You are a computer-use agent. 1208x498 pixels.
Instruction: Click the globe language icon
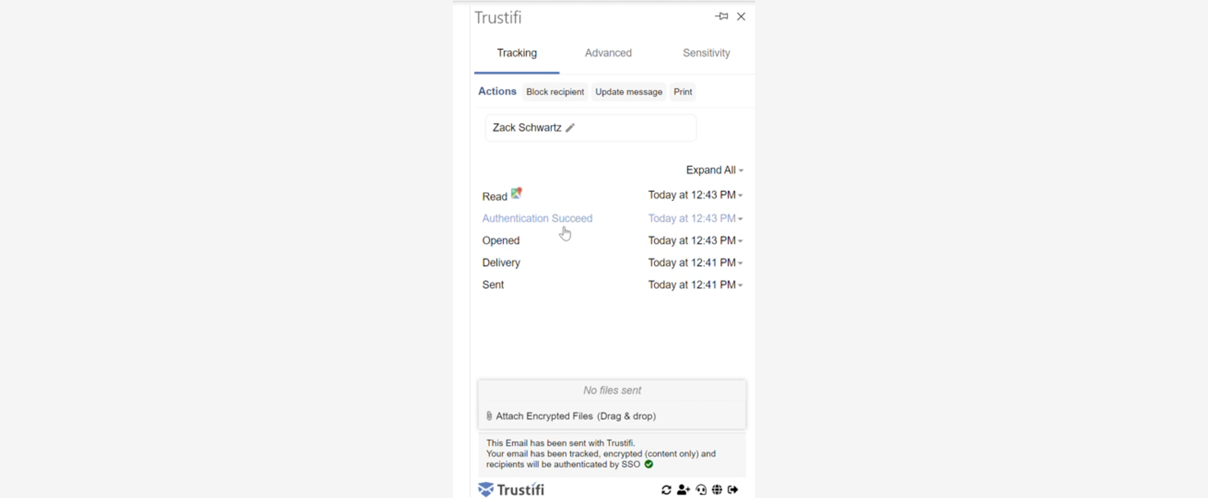click(717, 490)
